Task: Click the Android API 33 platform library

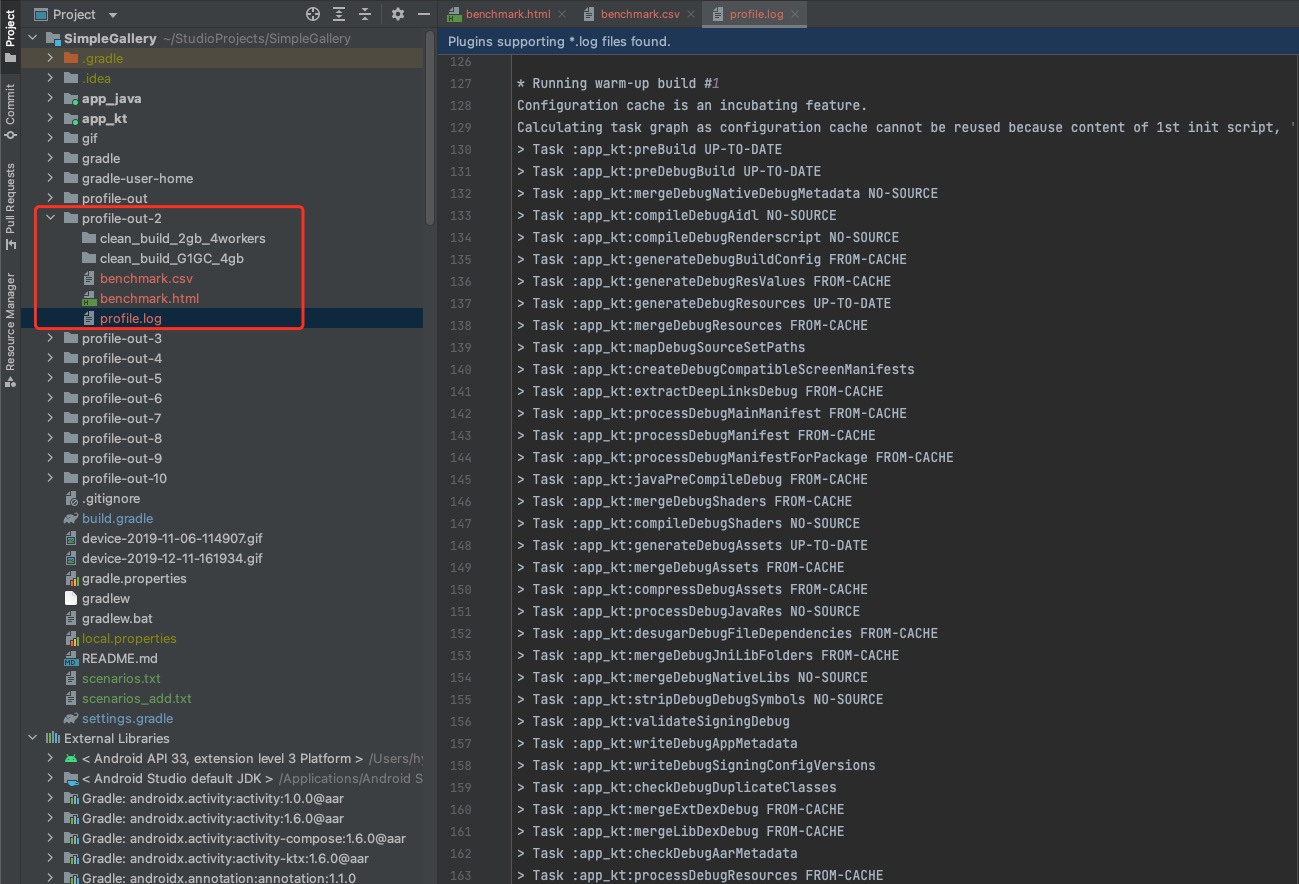Action: tap(222, 758)
